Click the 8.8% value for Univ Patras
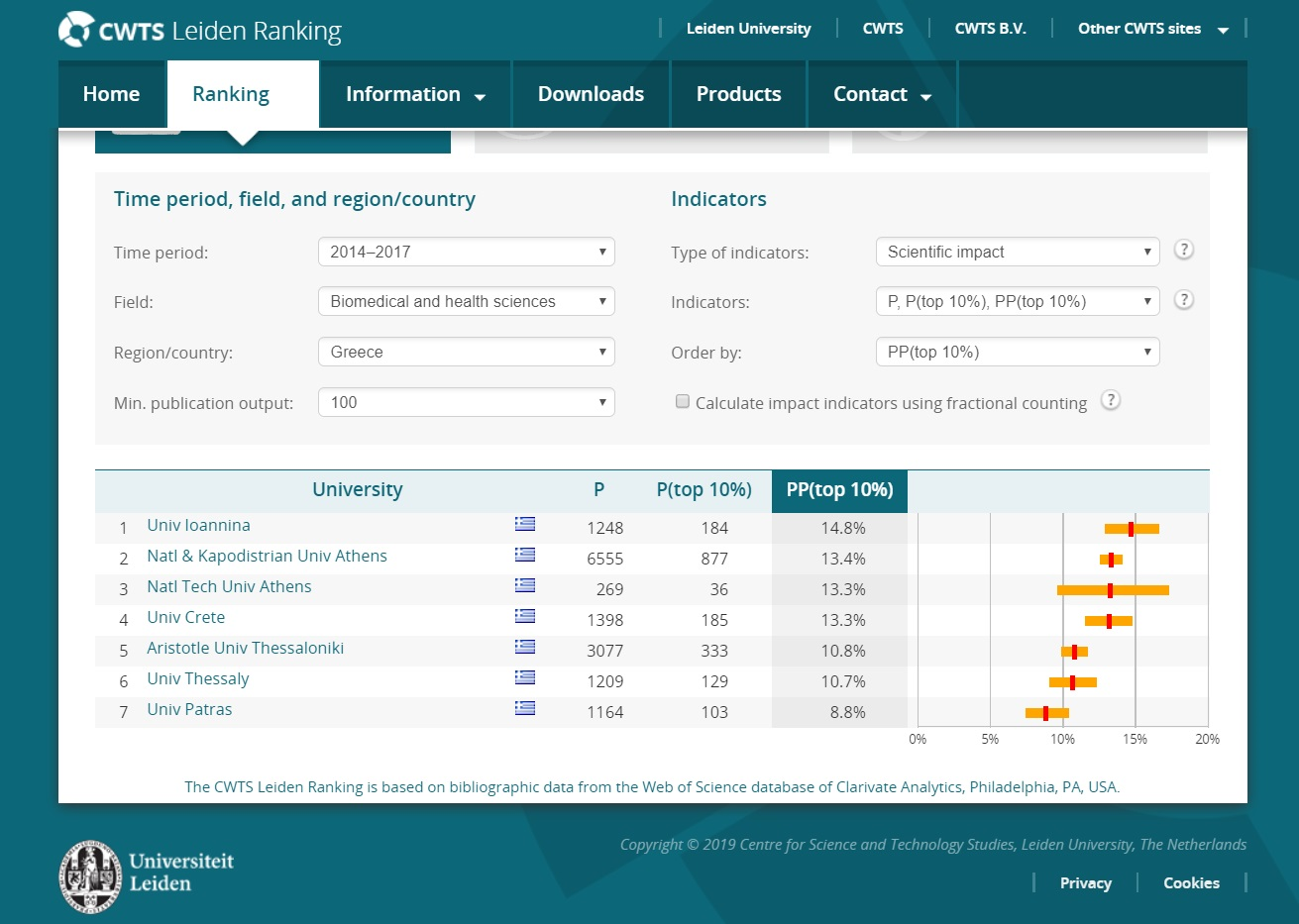Image resolution: width=1299 pixels, height=924 pixels. point(847,712)
